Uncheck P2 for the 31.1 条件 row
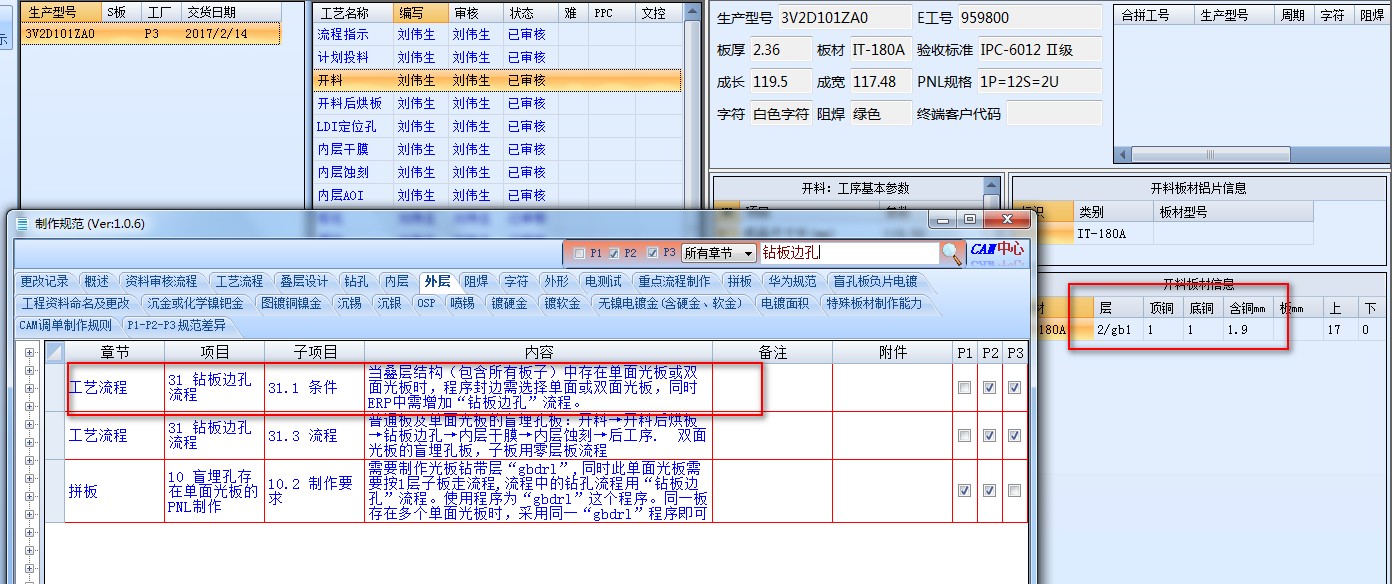This screenshot has height=584, width=1392. coord(989,388)
